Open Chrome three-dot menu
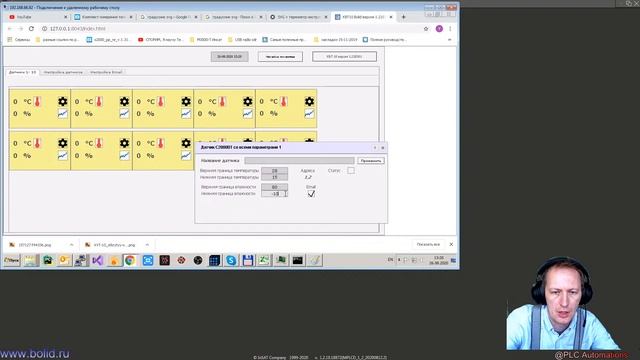Screen dimensions: 640x360 click(450, 29)
